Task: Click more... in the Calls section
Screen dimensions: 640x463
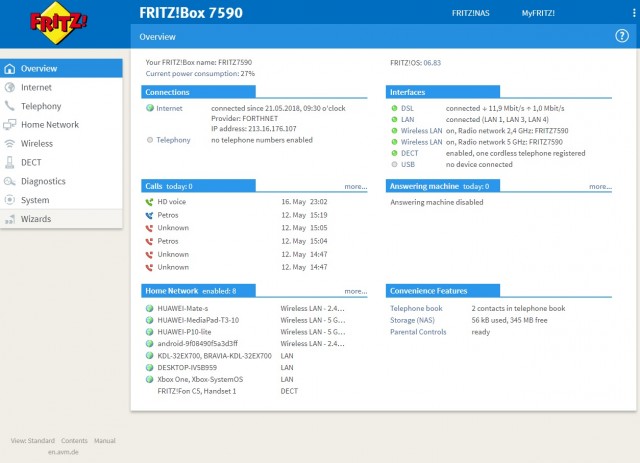Action: click(356, 187)
